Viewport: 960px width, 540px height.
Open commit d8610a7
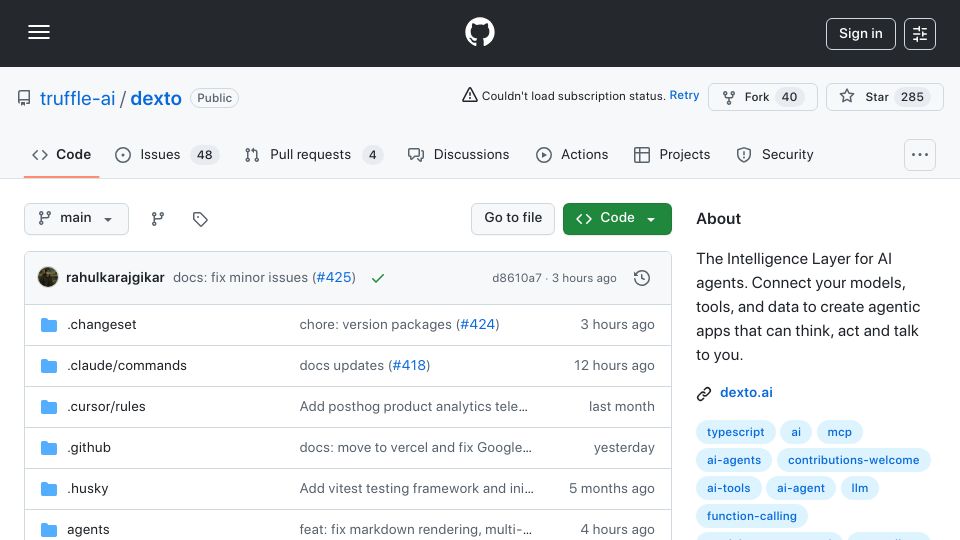pos(517,278)
